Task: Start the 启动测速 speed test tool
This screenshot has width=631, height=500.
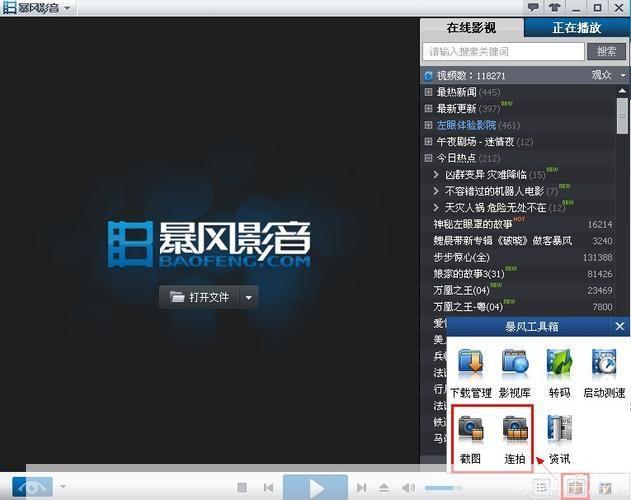Action: pyautogui.click(x=604, y=372)
